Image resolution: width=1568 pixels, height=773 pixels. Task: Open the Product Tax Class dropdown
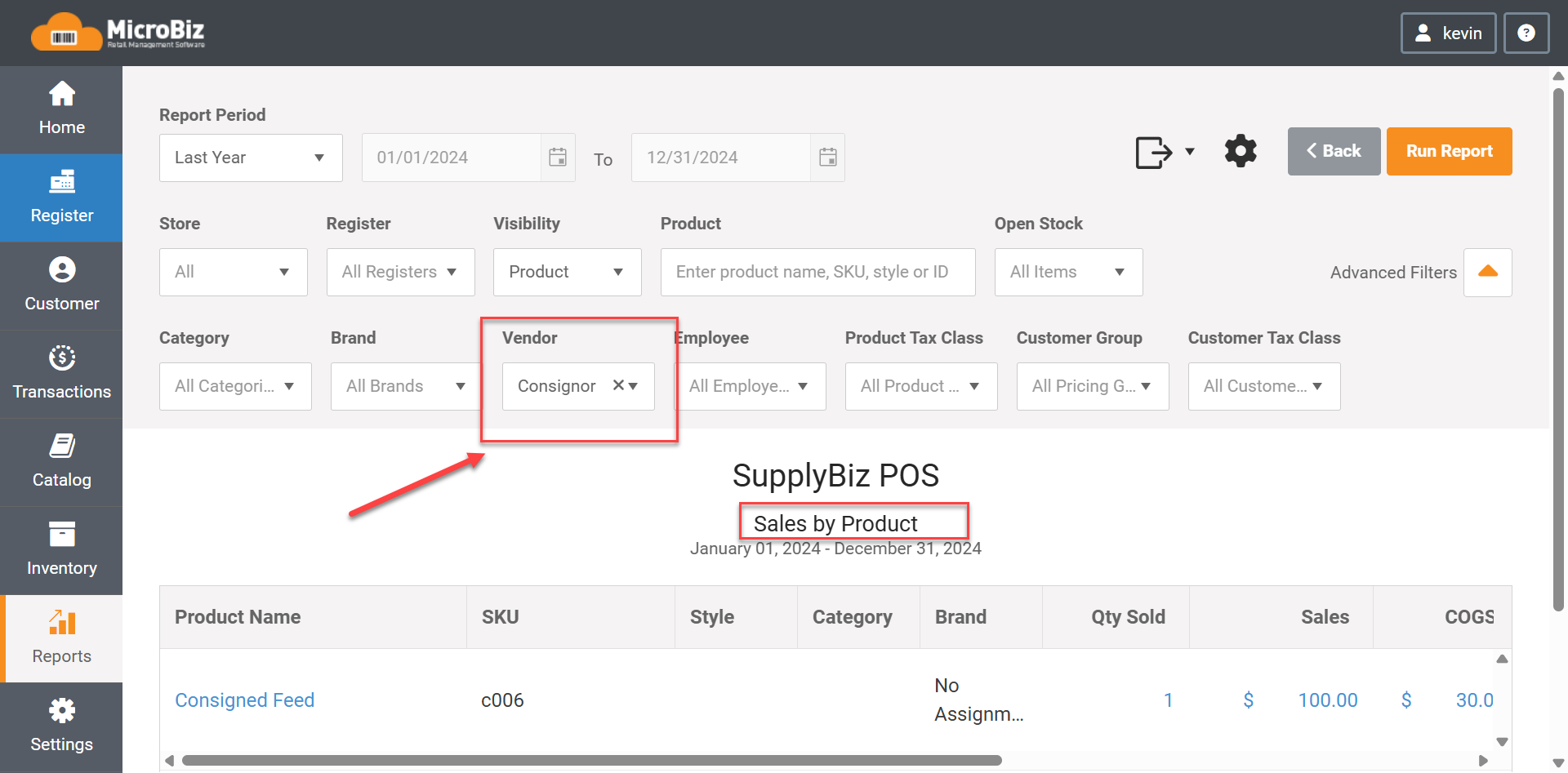point(921,386)
